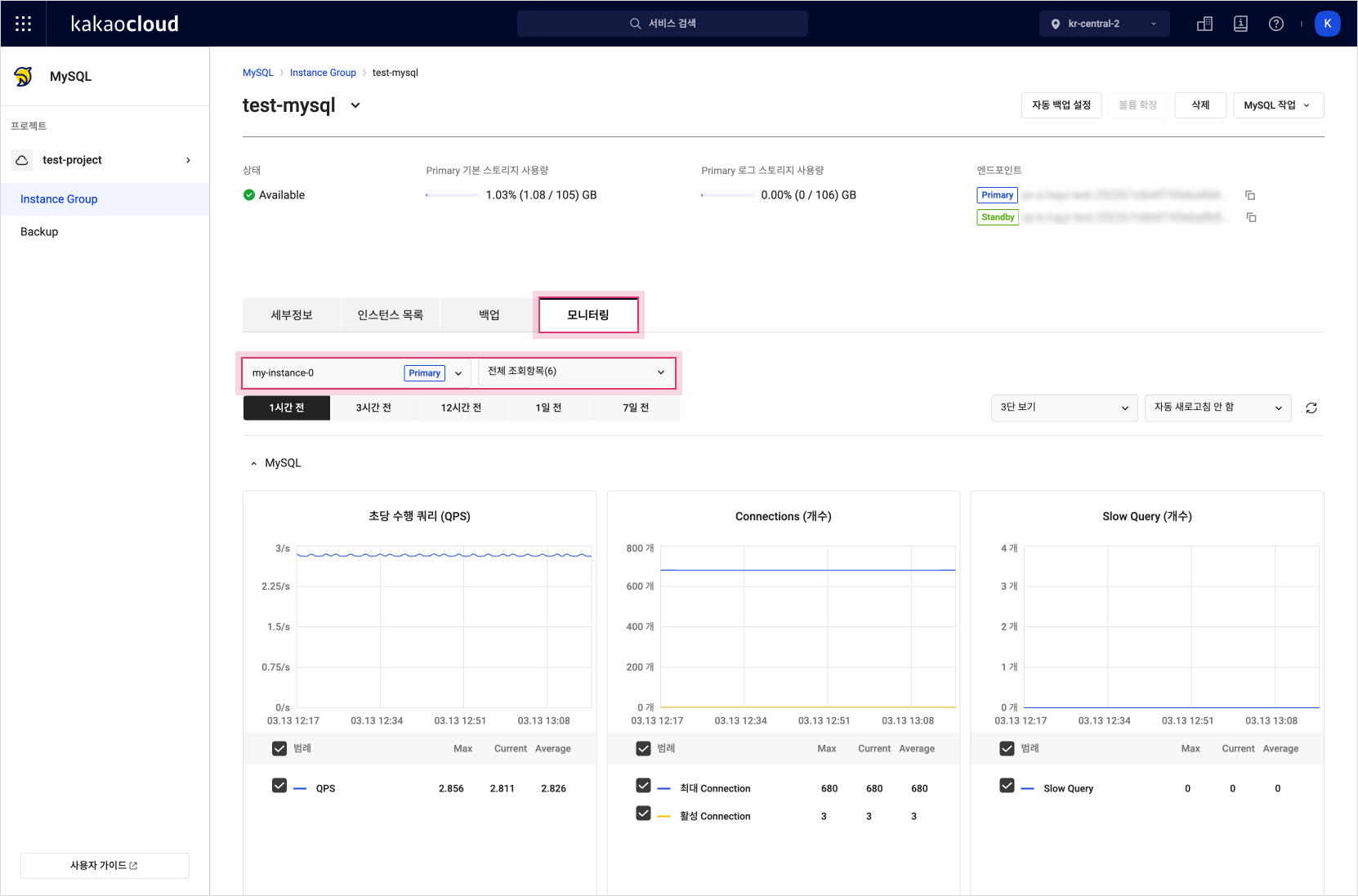Toggle the Connections chart 범례 checkbox
This screenshot has width=1358, height=896.
(x=643, y=749)
